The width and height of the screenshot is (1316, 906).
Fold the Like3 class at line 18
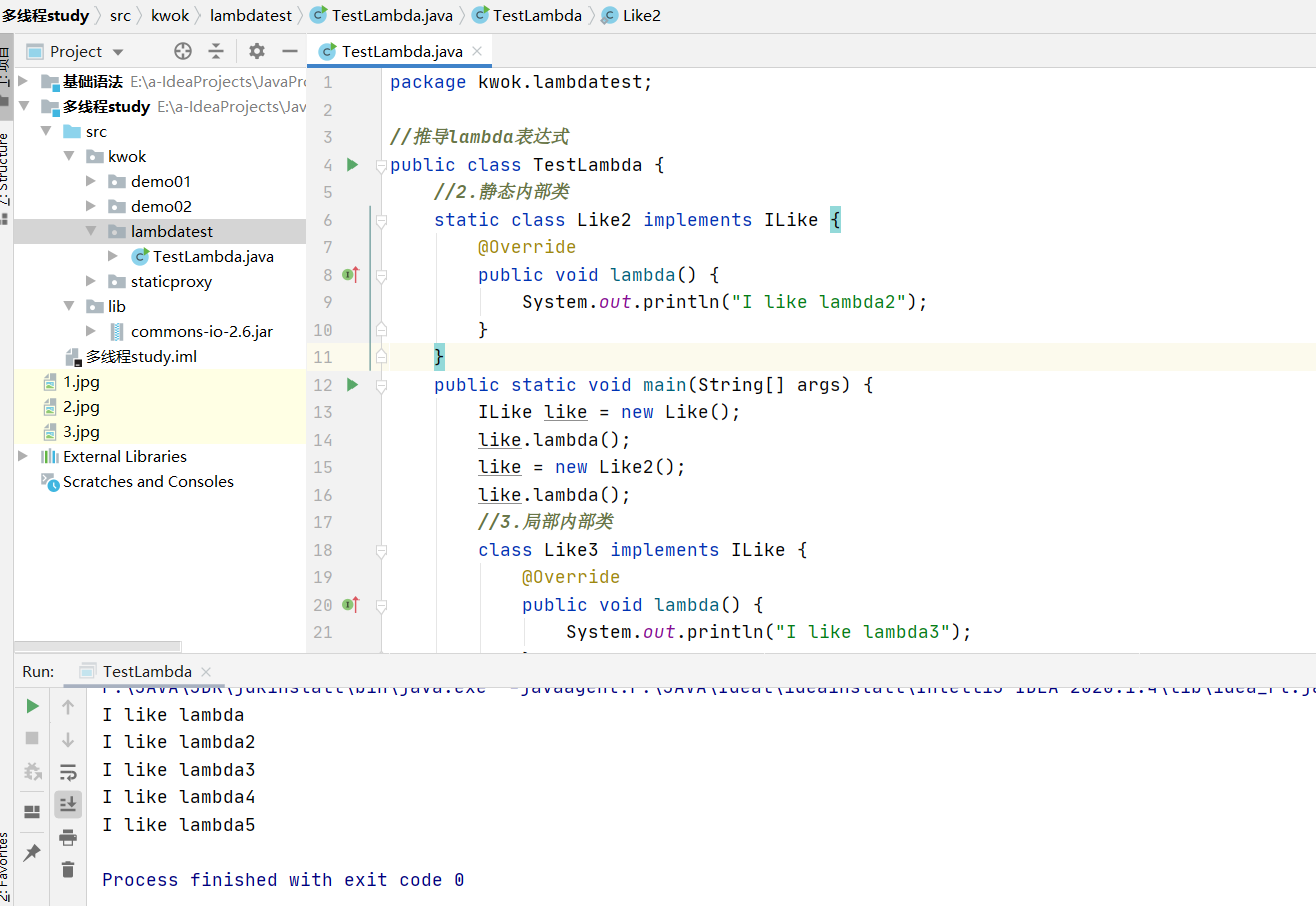(x=380, y=551)
